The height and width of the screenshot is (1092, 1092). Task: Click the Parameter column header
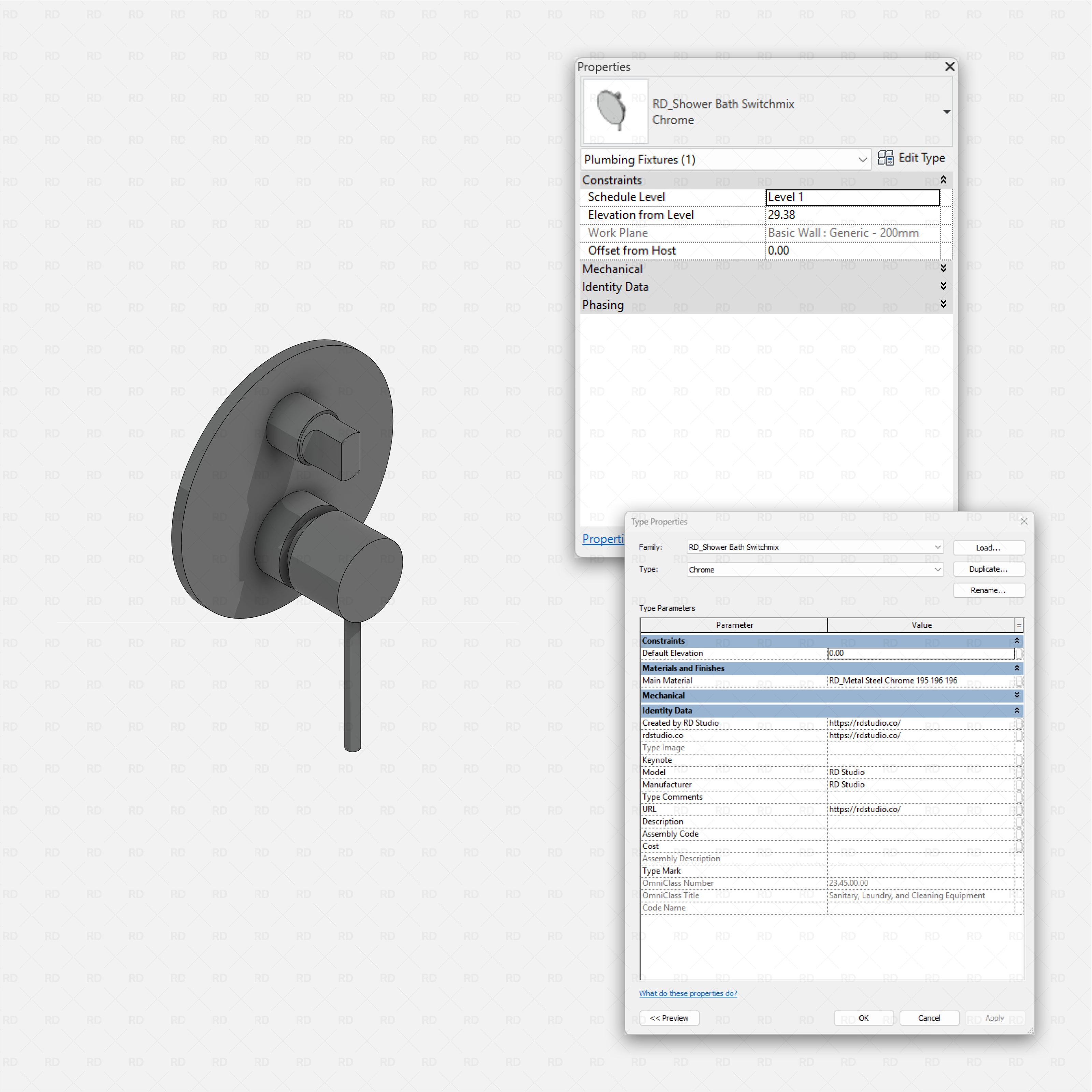pos(734,625)
